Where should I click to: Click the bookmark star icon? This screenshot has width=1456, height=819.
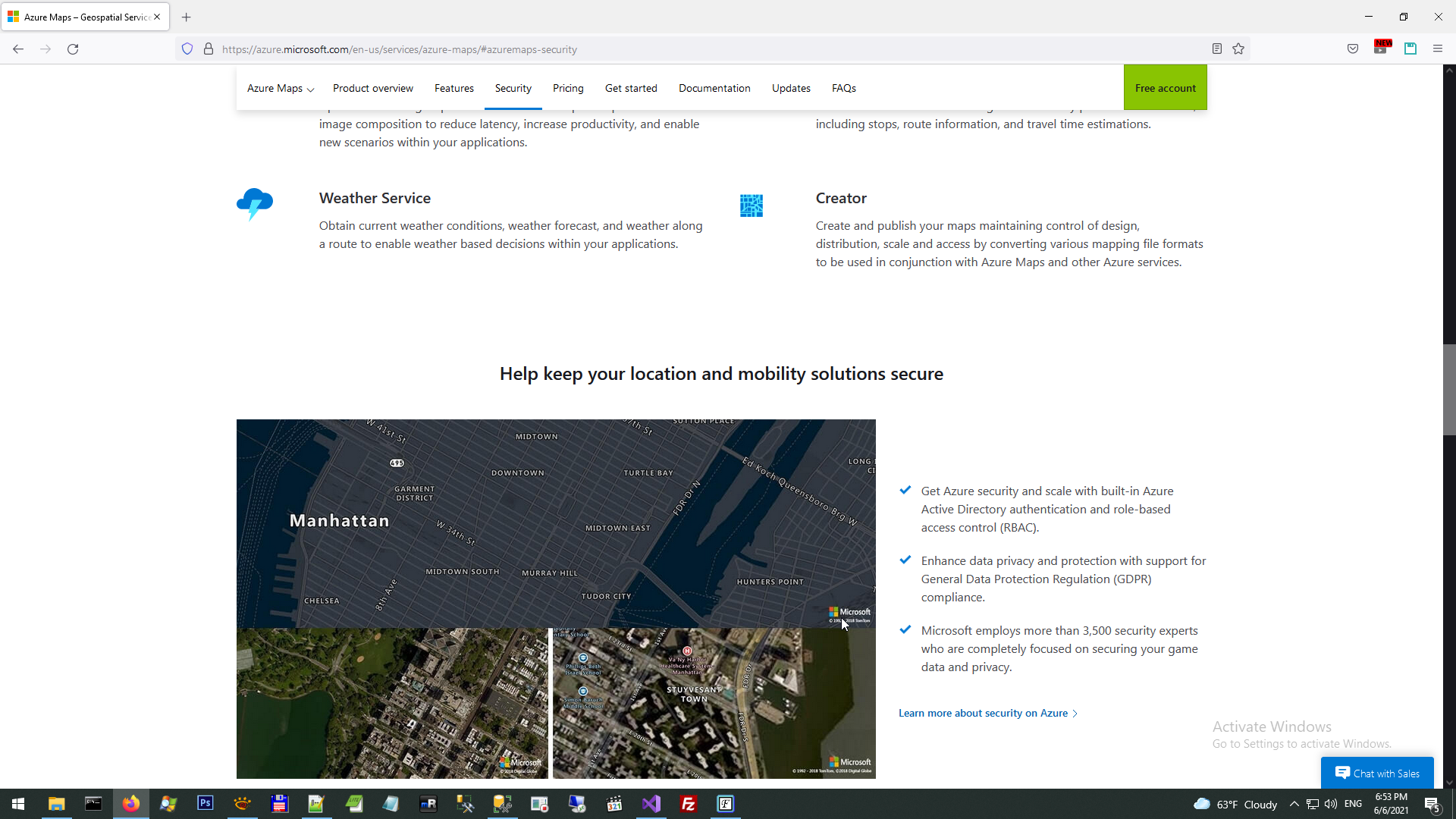(x=1238, y=49)
